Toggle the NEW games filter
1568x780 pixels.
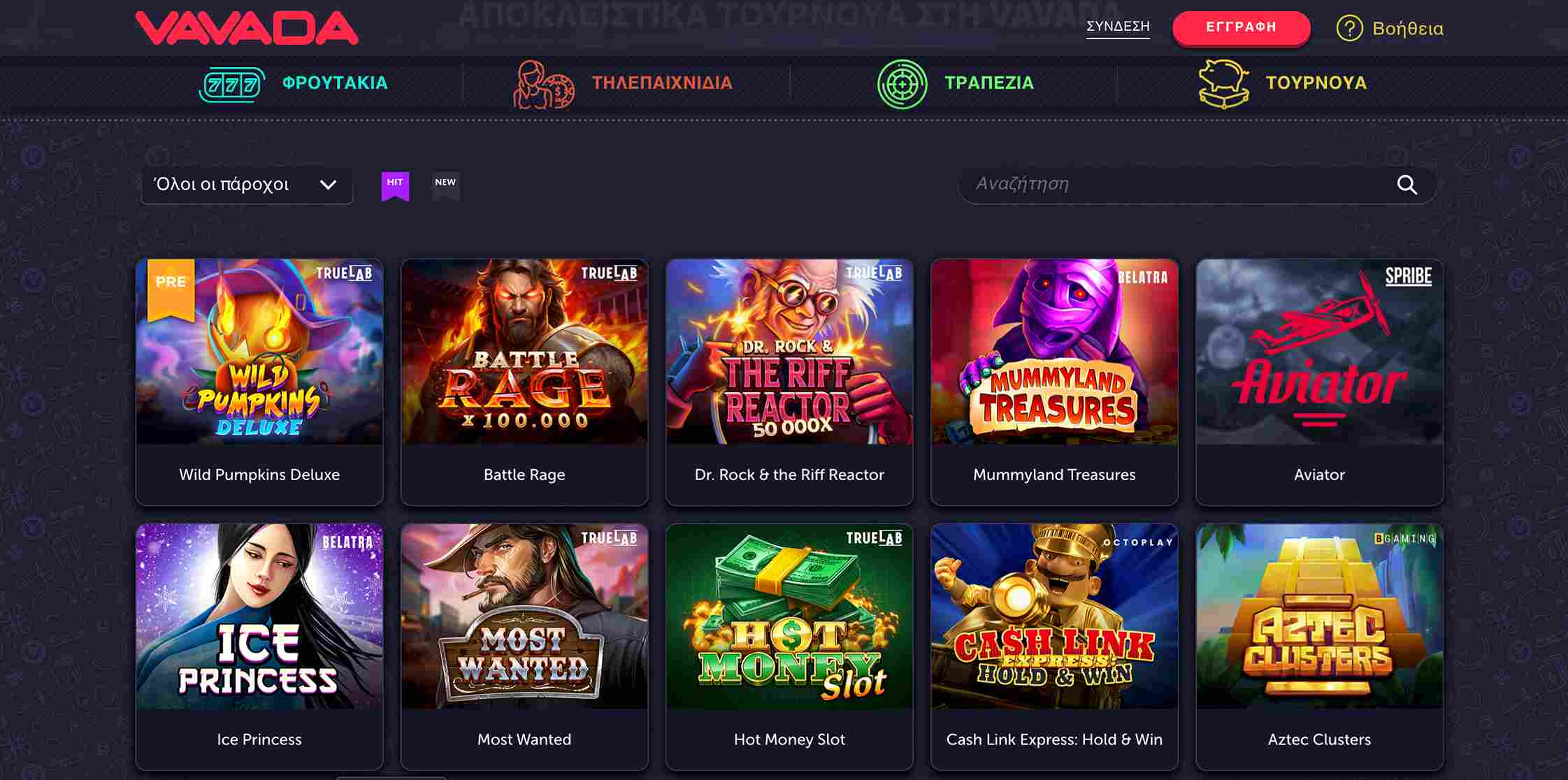coord(445,185)
